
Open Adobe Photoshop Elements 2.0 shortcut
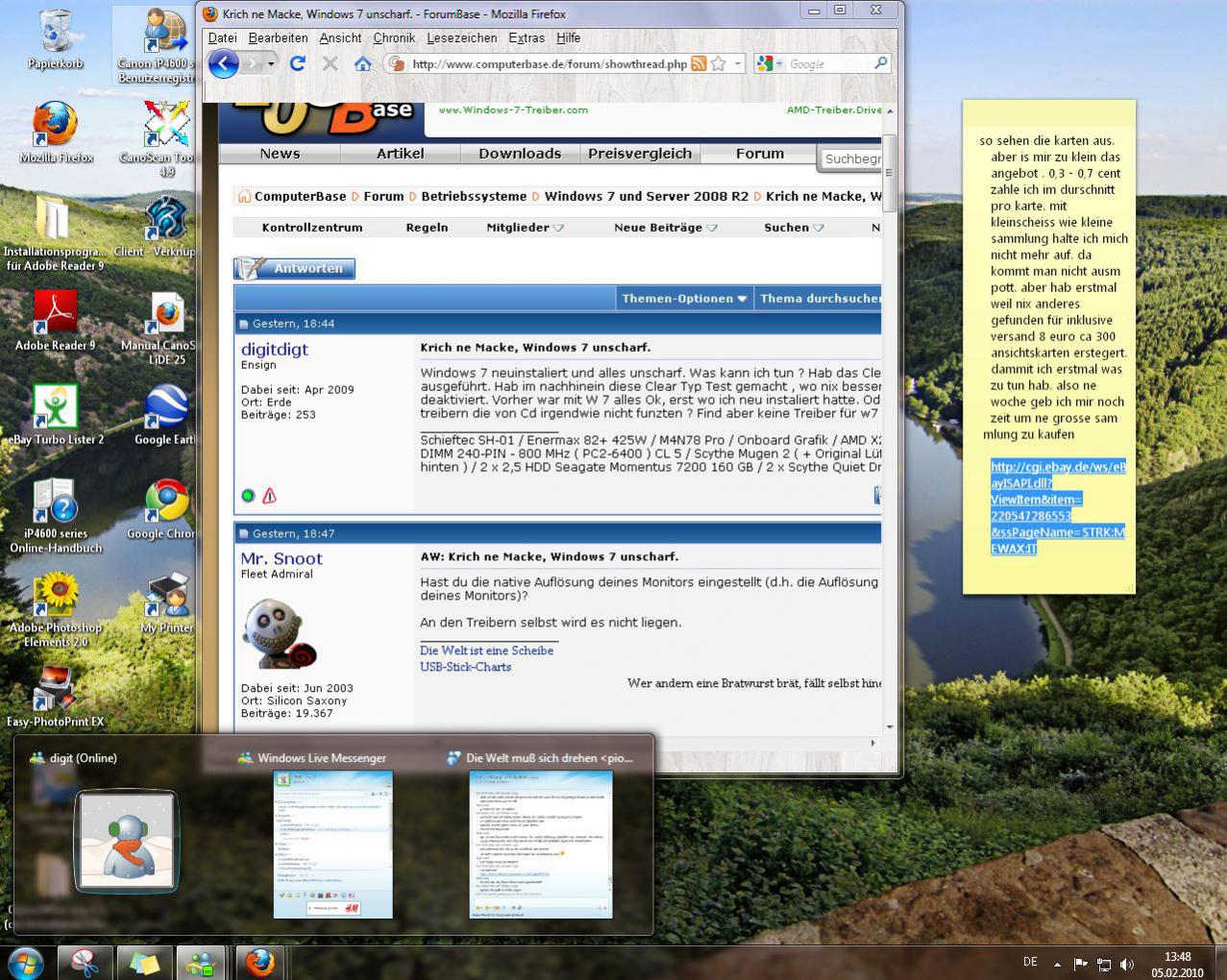click(x=55, y=610)
